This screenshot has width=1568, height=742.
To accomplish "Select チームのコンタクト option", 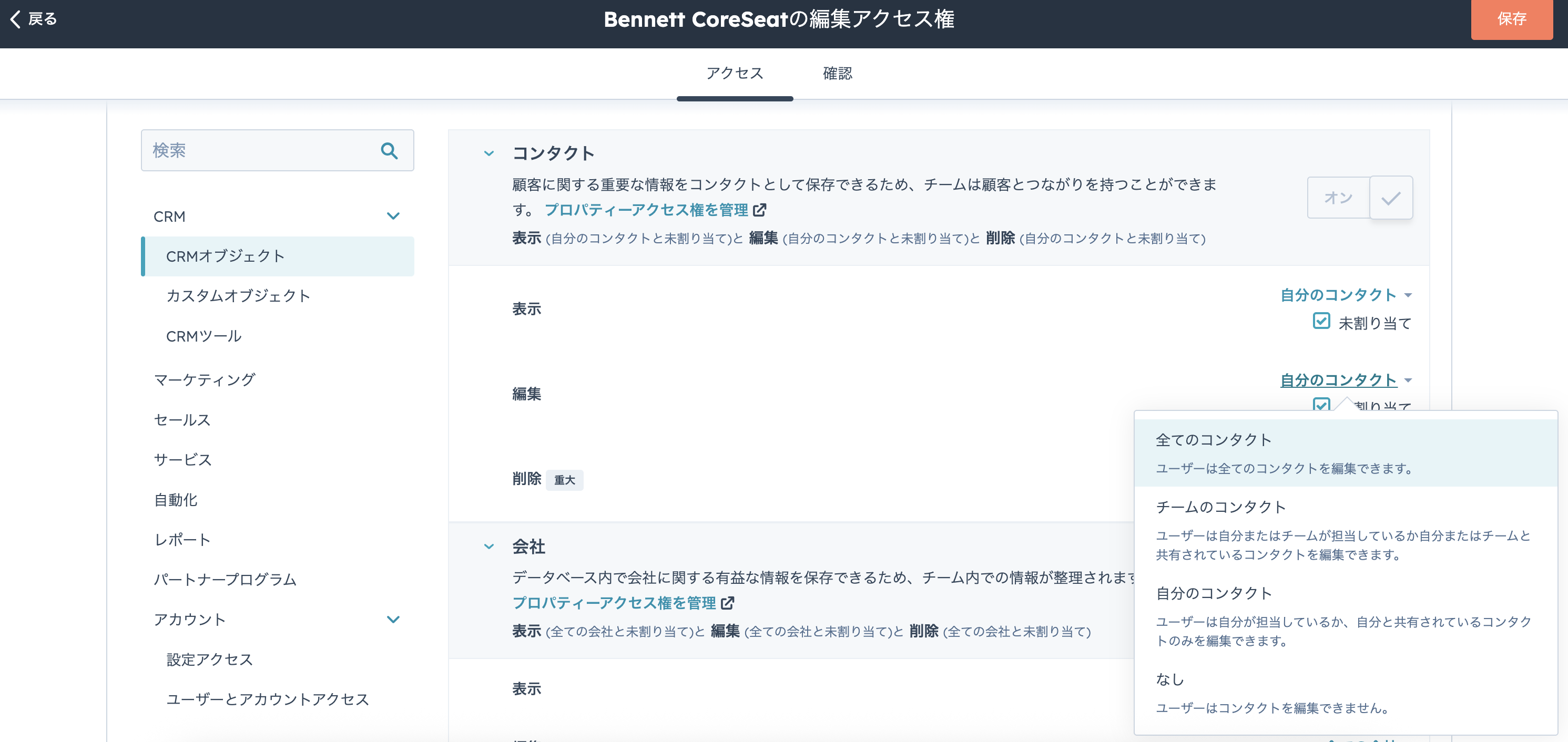I will [1346, 529].
